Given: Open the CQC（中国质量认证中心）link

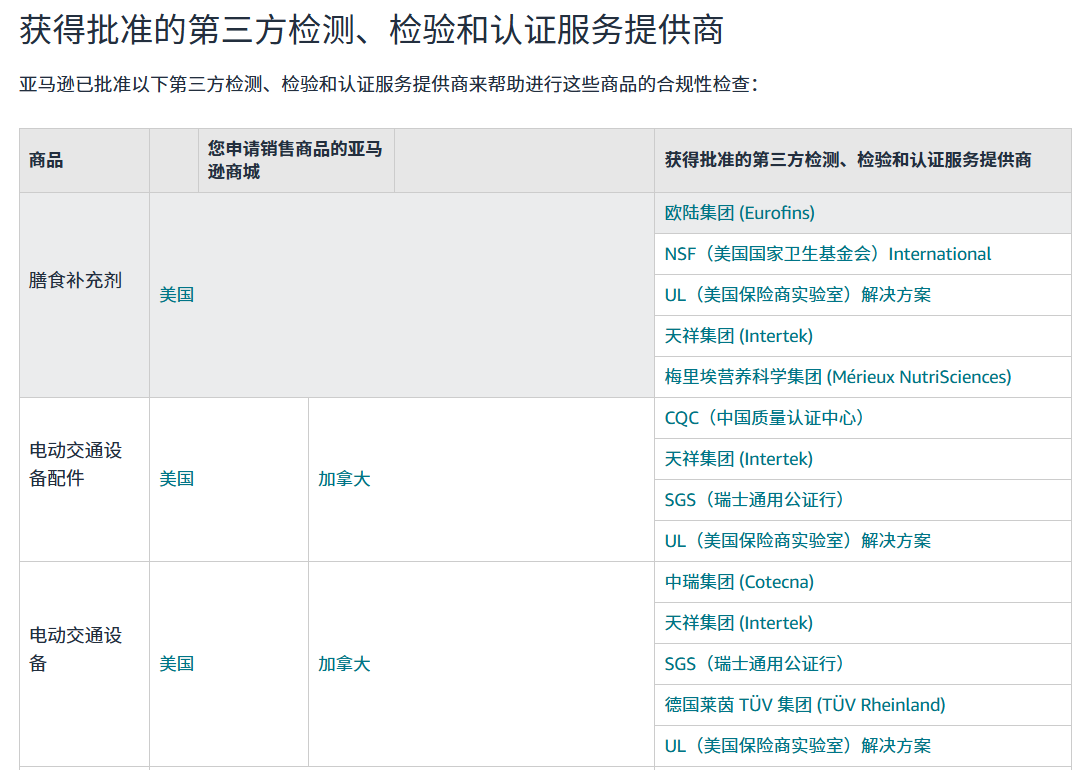Looking at the screenshot, I should tap(766, 418).
